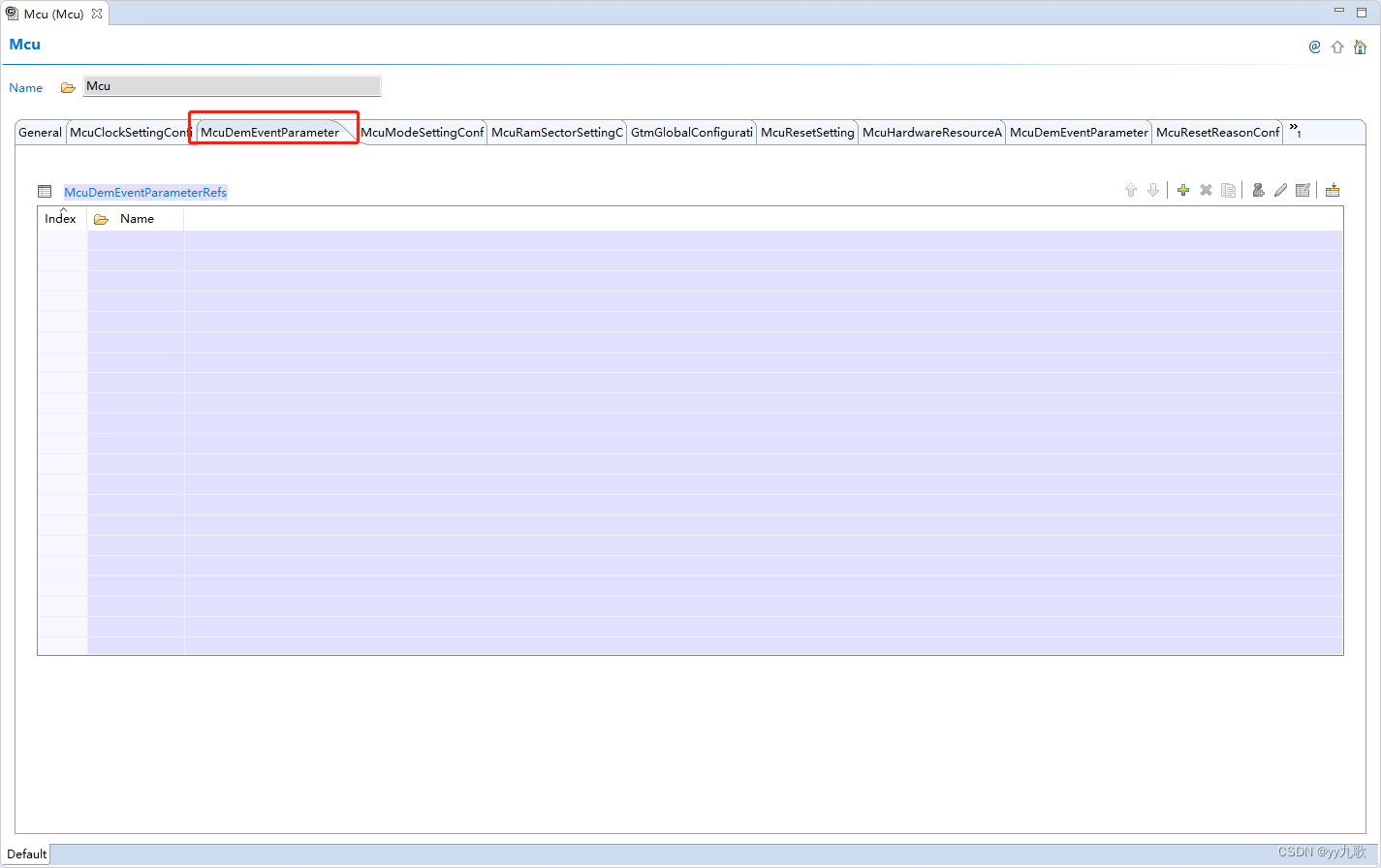Click the move-down arrow in list toolbar
1381x868 pixels.
[1152, 190]
